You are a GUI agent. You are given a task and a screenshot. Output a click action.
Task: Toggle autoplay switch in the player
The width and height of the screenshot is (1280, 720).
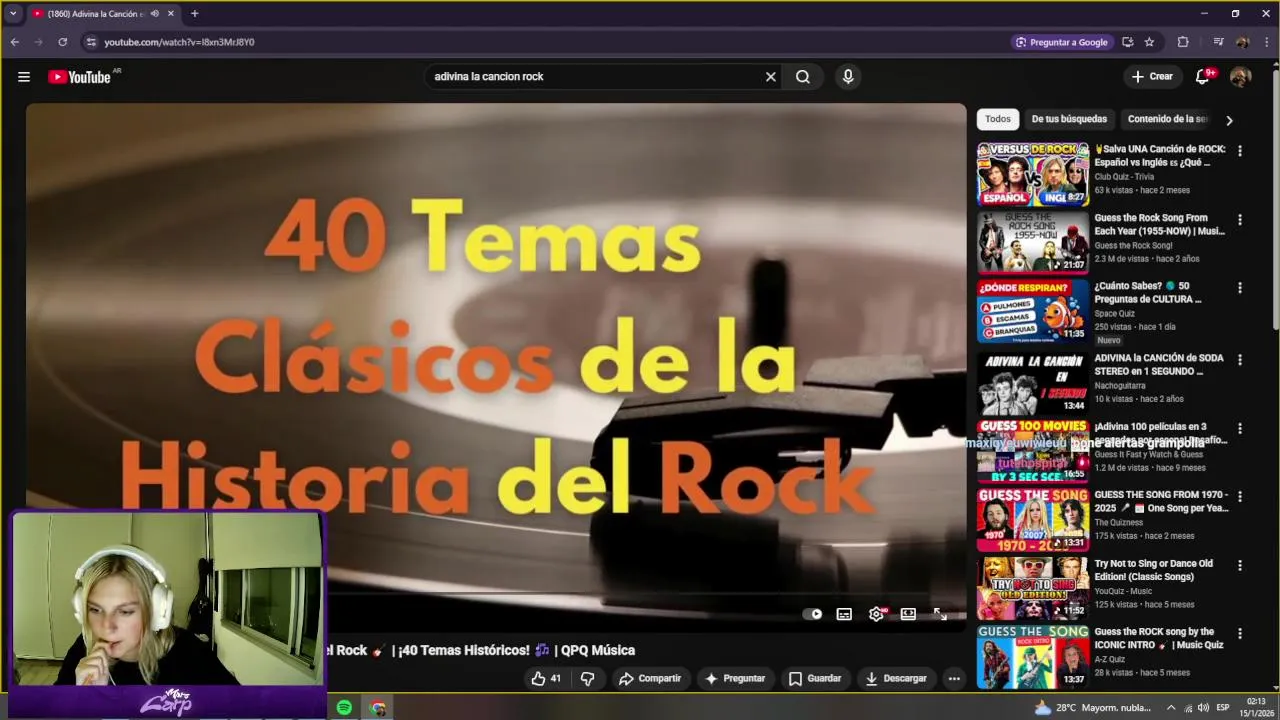(x=812, y=614)
